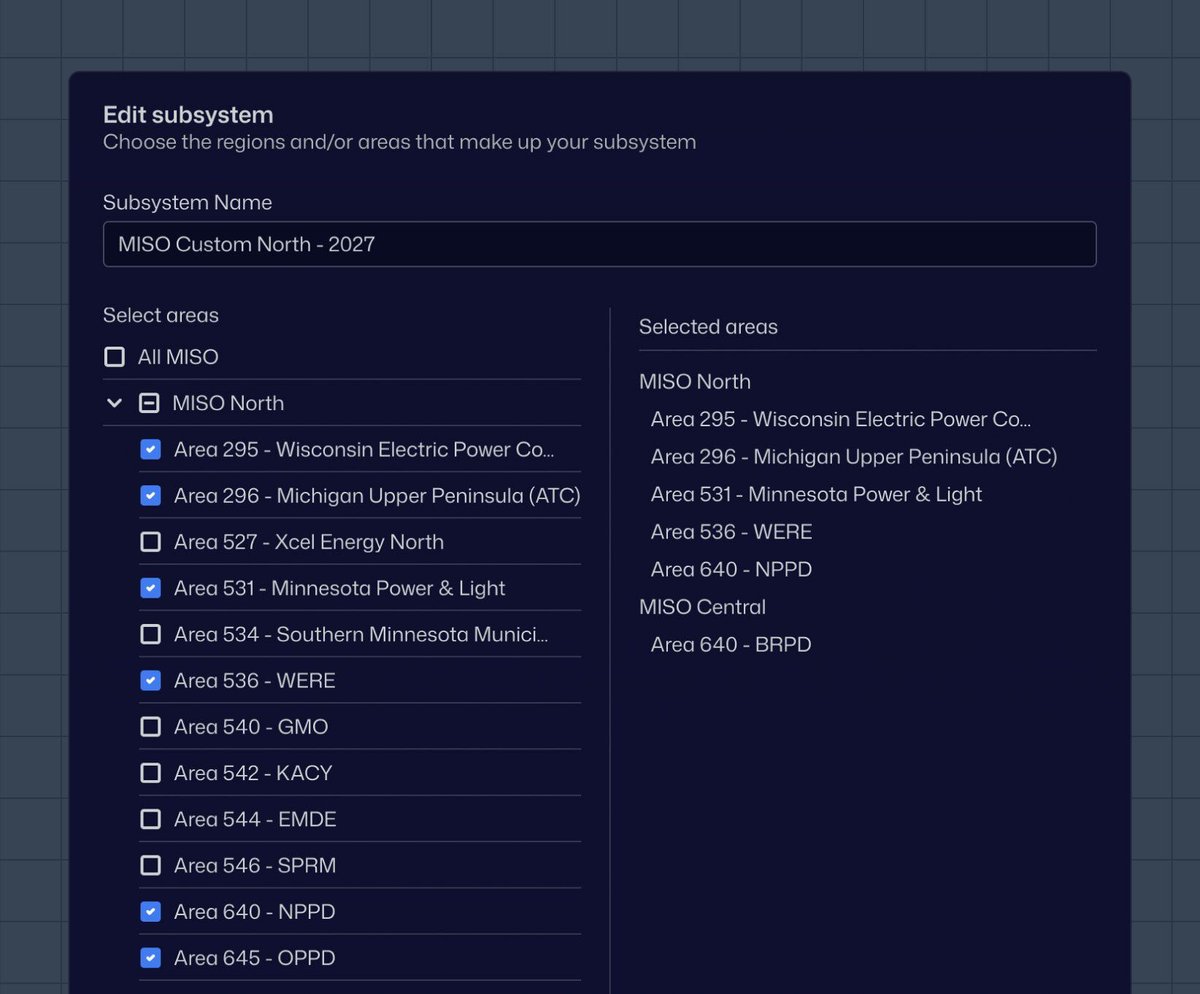This screenshot has height=994, width=1200.
Task: Check Area 534 Southern Minnesota Municipal checkbox
Action: coord(150,634)
